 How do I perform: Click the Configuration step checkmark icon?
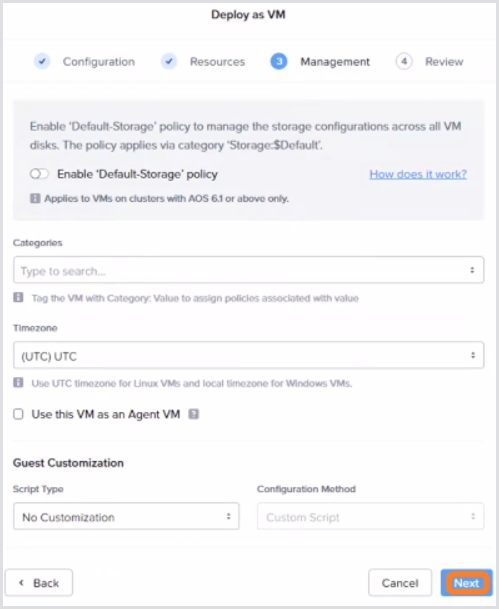coord(42,61)
